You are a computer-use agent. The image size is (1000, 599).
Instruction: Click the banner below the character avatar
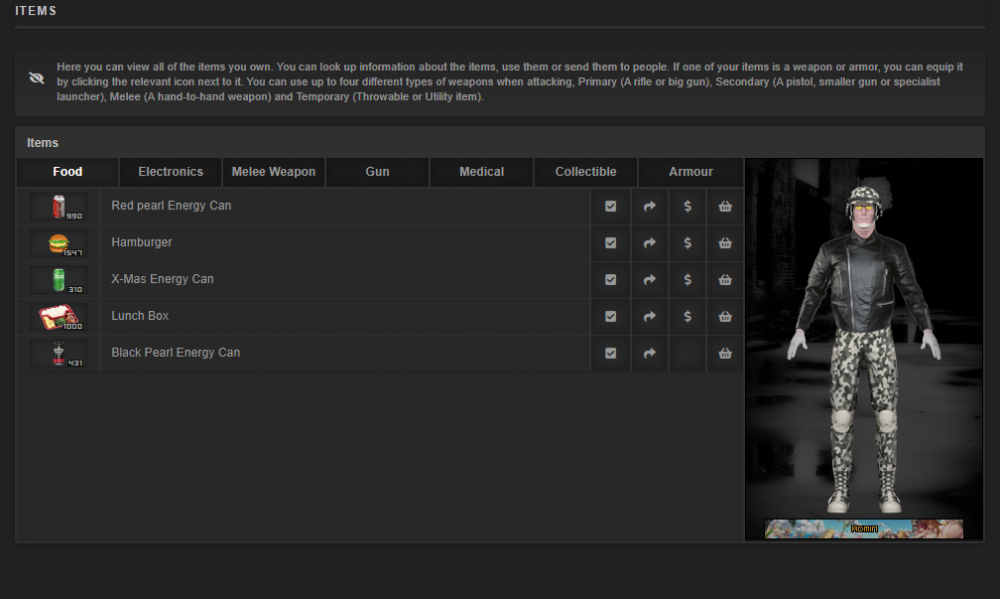coord(864,529)
